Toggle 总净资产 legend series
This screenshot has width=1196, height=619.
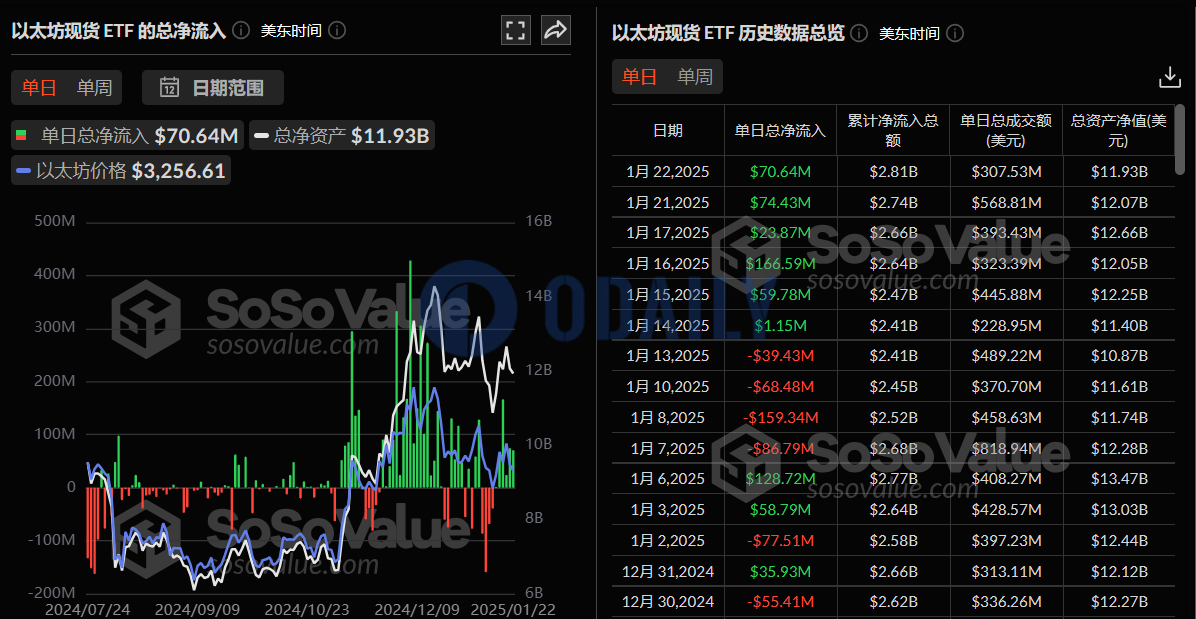pos(343,136)
